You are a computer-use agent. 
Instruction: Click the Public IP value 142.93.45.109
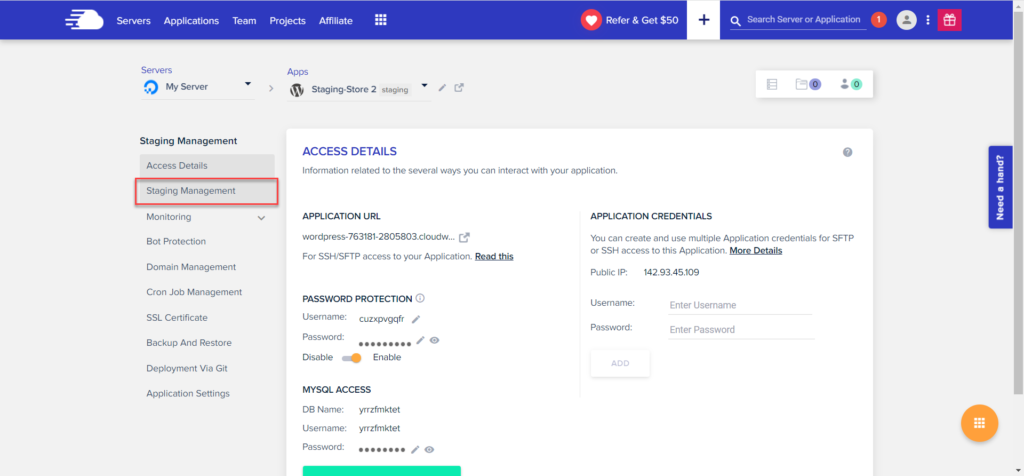click(671, 273)
